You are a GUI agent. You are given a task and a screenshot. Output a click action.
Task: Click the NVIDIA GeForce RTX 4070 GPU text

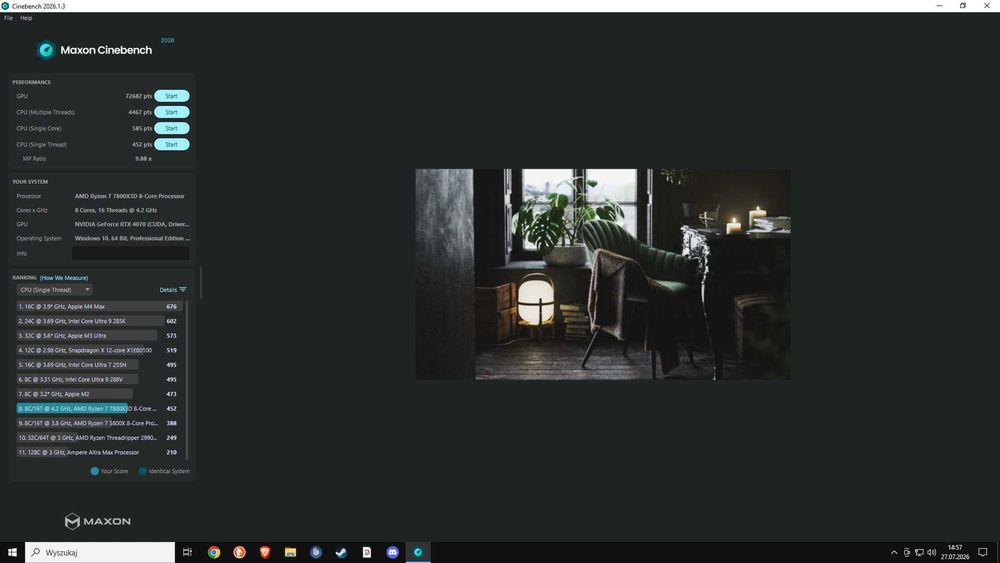click(x=132, y=224)
